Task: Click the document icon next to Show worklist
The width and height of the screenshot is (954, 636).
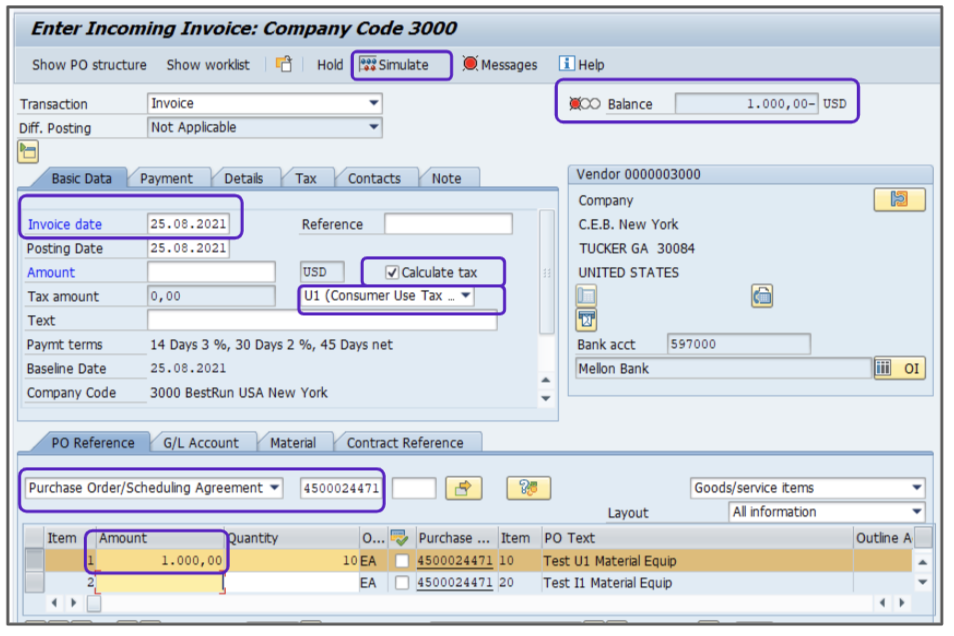Action: pyautogui.click(x=284, y=65)
